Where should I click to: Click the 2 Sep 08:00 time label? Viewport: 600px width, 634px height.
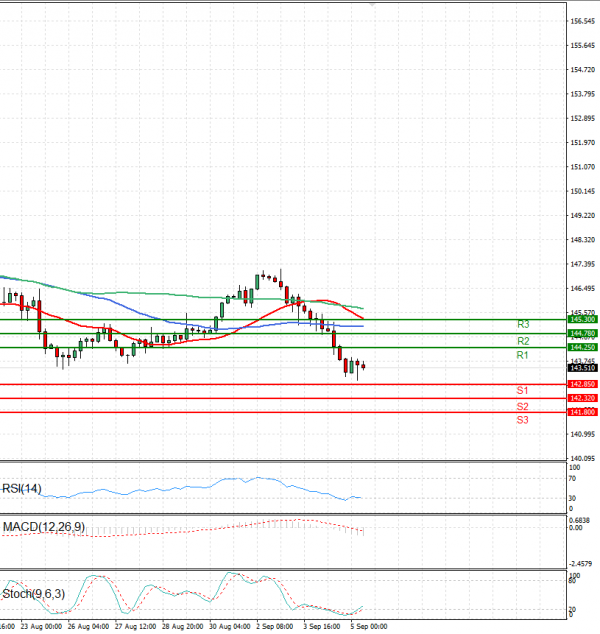[x=275, y=626]
